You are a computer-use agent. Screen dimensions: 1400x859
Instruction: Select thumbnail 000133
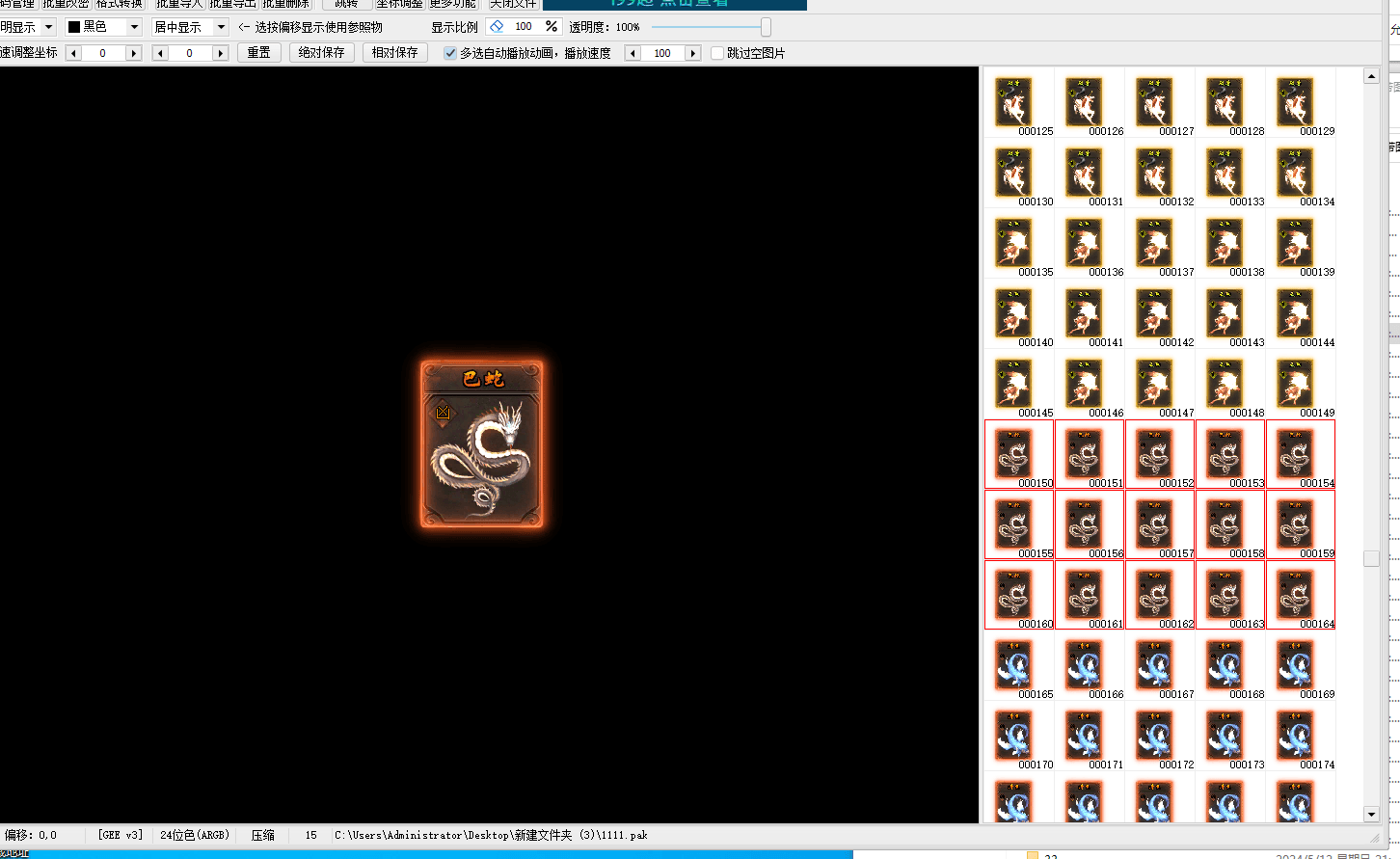click(x=1230, y=173)
